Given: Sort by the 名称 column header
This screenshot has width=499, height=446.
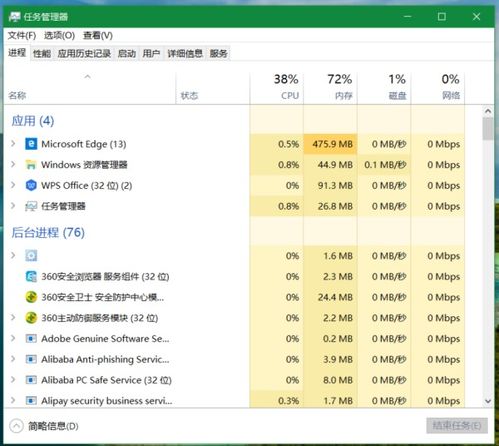Looking at the screenshot, I should (89, 88).
